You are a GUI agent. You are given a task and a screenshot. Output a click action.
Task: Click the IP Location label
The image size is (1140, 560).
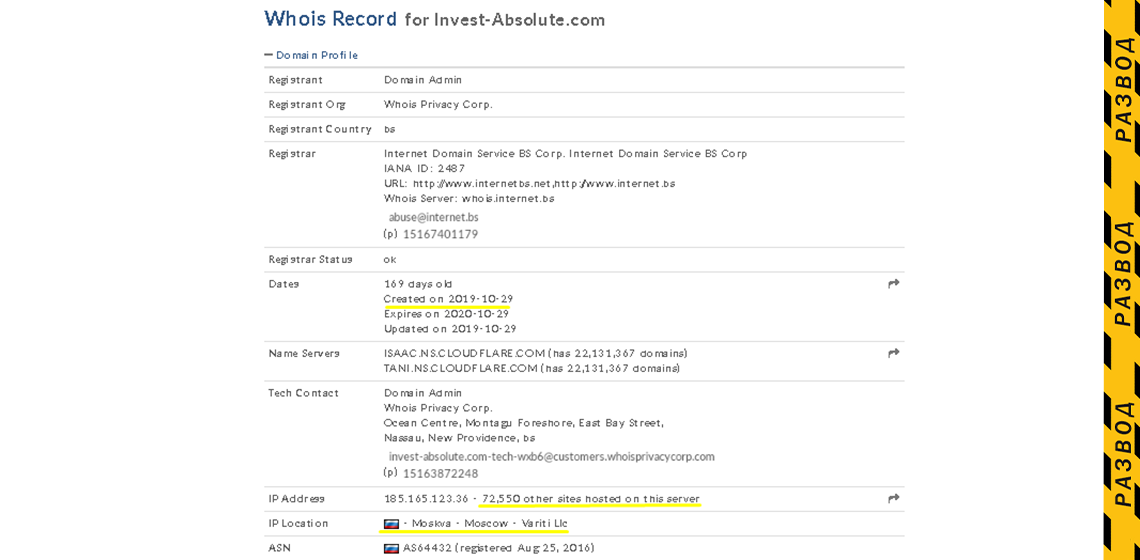point(298,523)
